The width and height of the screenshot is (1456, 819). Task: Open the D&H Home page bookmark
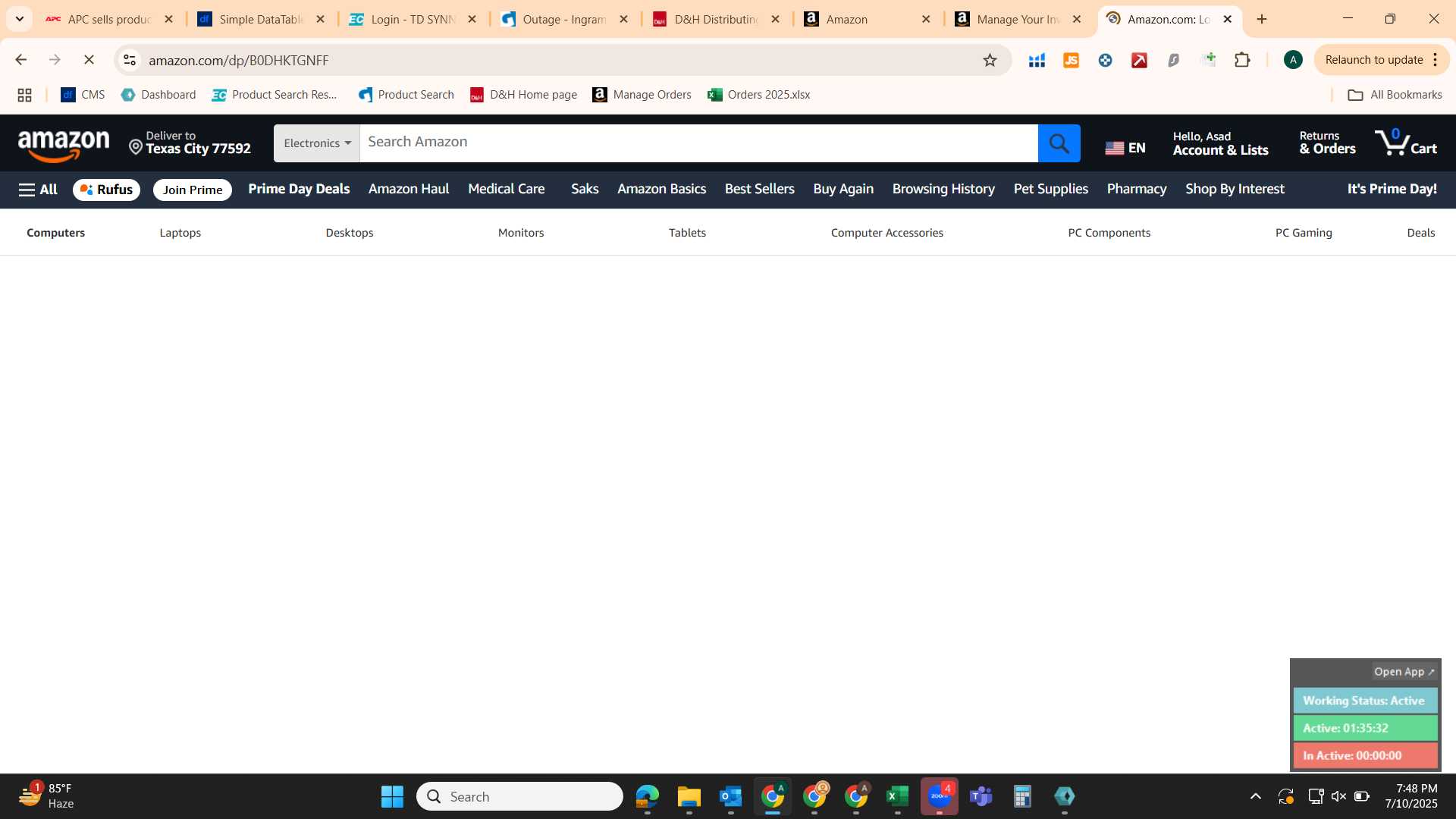523,95
